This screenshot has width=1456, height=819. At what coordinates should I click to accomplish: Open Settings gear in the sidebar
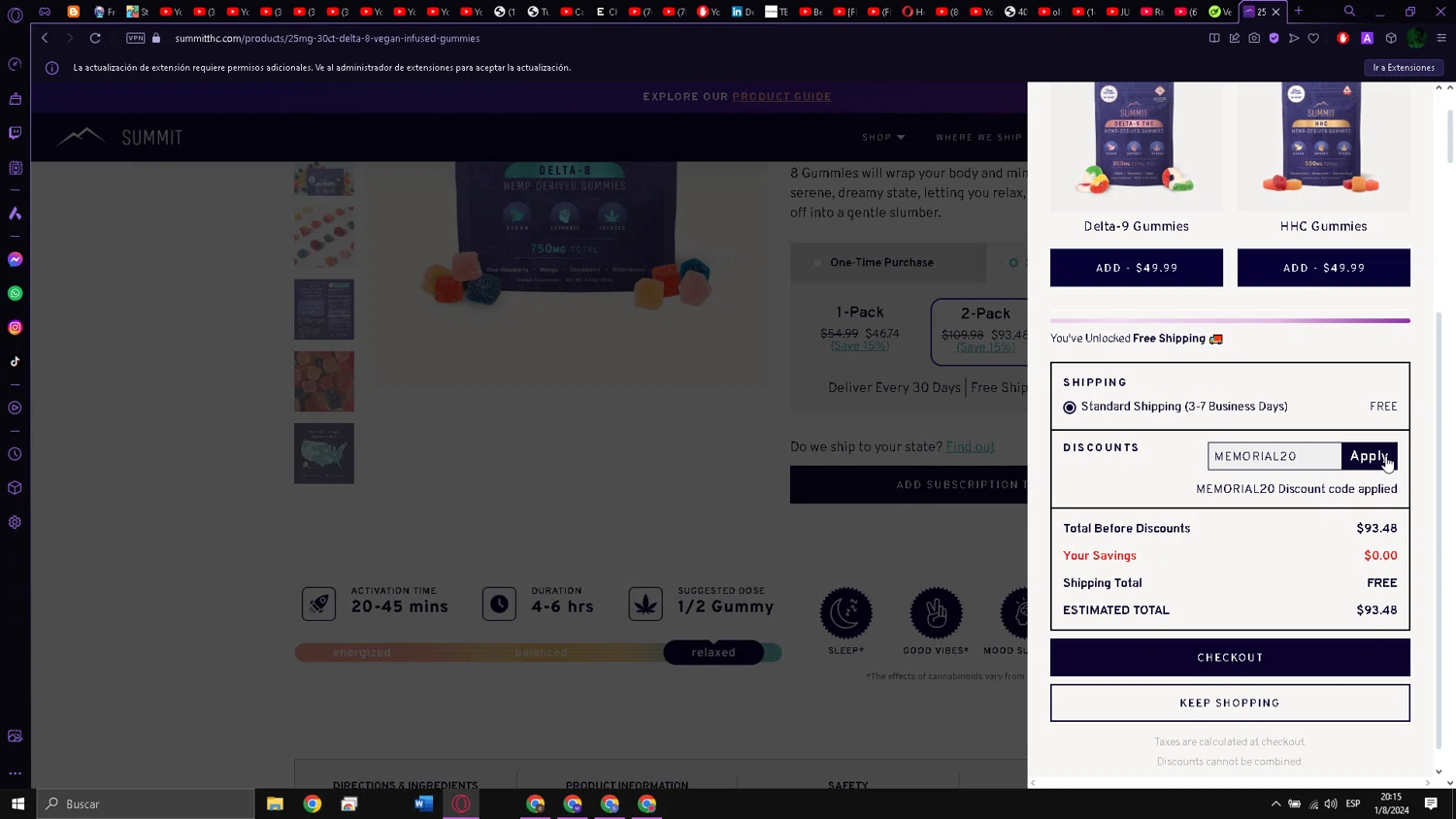pyautogui.click(x=15, y=522)
